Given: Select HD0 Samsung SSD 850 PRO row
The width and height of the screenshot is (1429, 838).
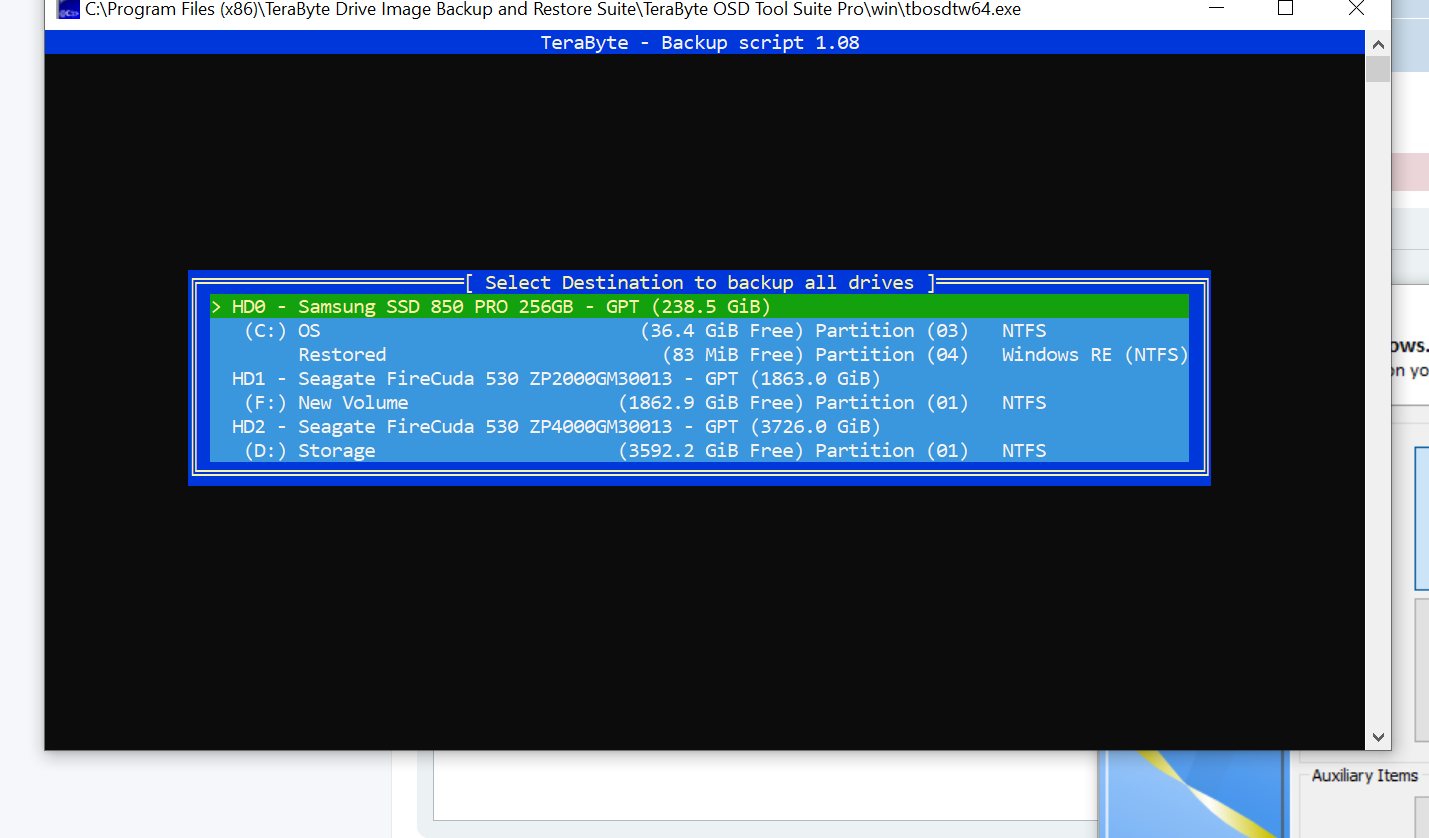Looking at the screenshot, I should coord(699,306).
